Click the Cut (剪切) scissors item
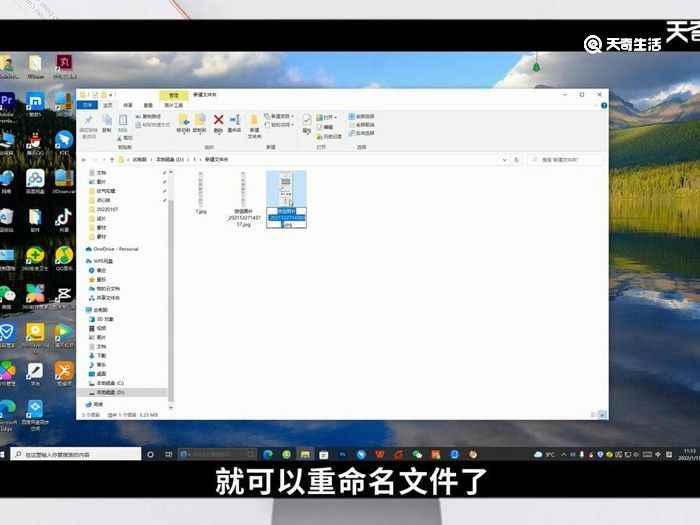Screen dimensions: 700x525 coord(125,138)
